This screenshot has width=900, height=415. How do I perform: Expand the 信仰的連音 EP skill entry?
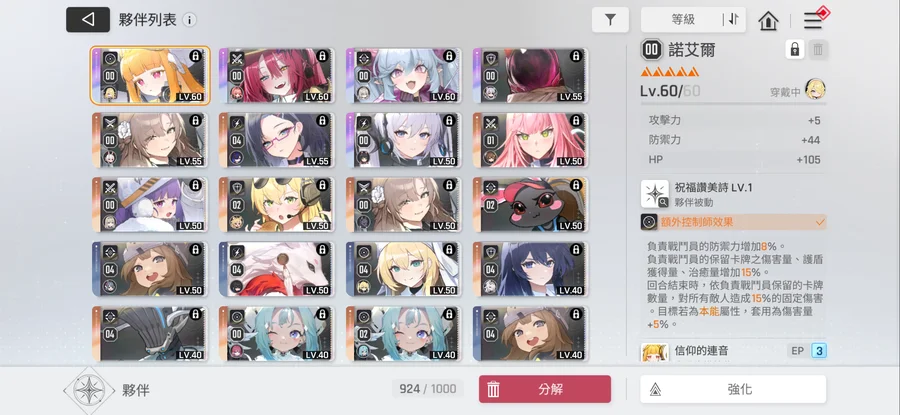pyautogui.click(x=734, y=351)
